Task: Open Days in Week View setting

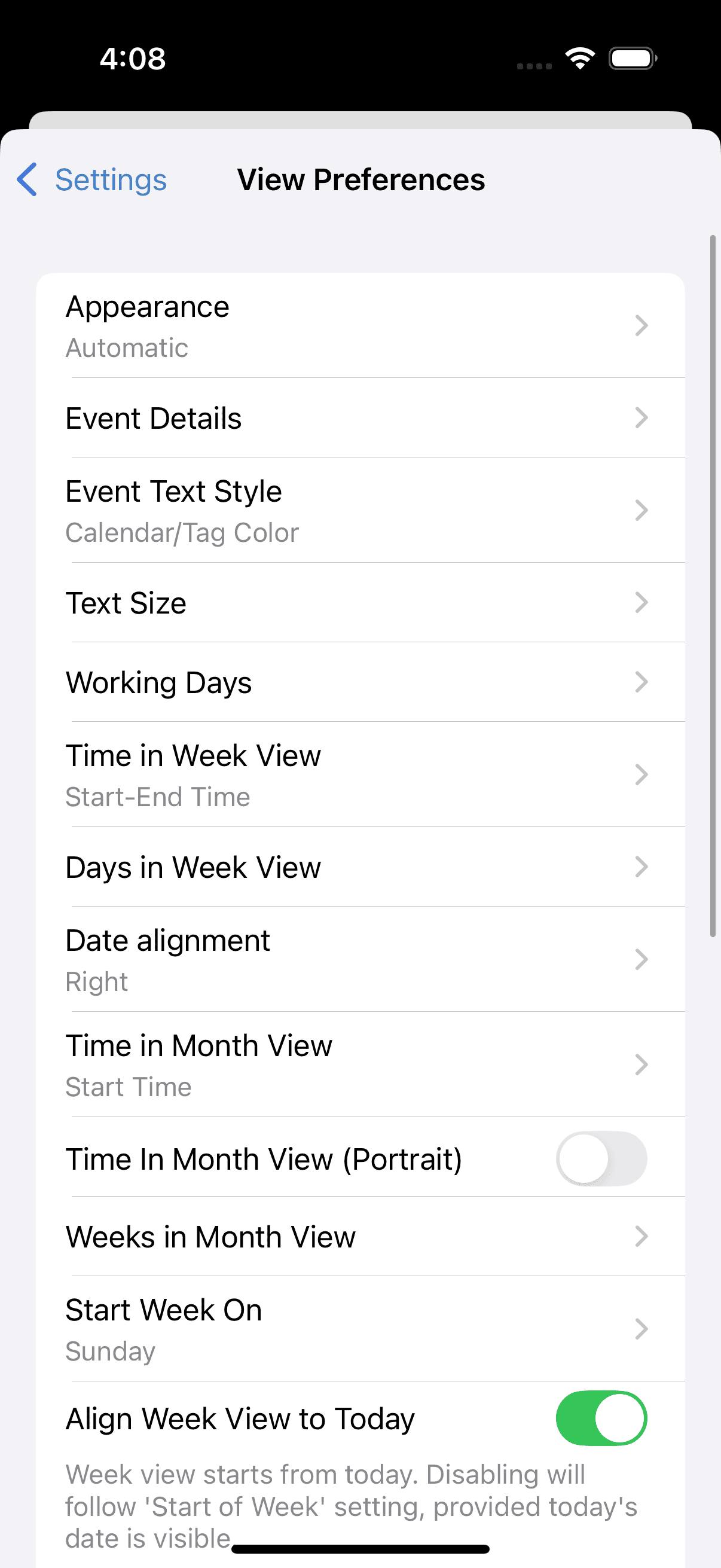Action: [360, 867]
